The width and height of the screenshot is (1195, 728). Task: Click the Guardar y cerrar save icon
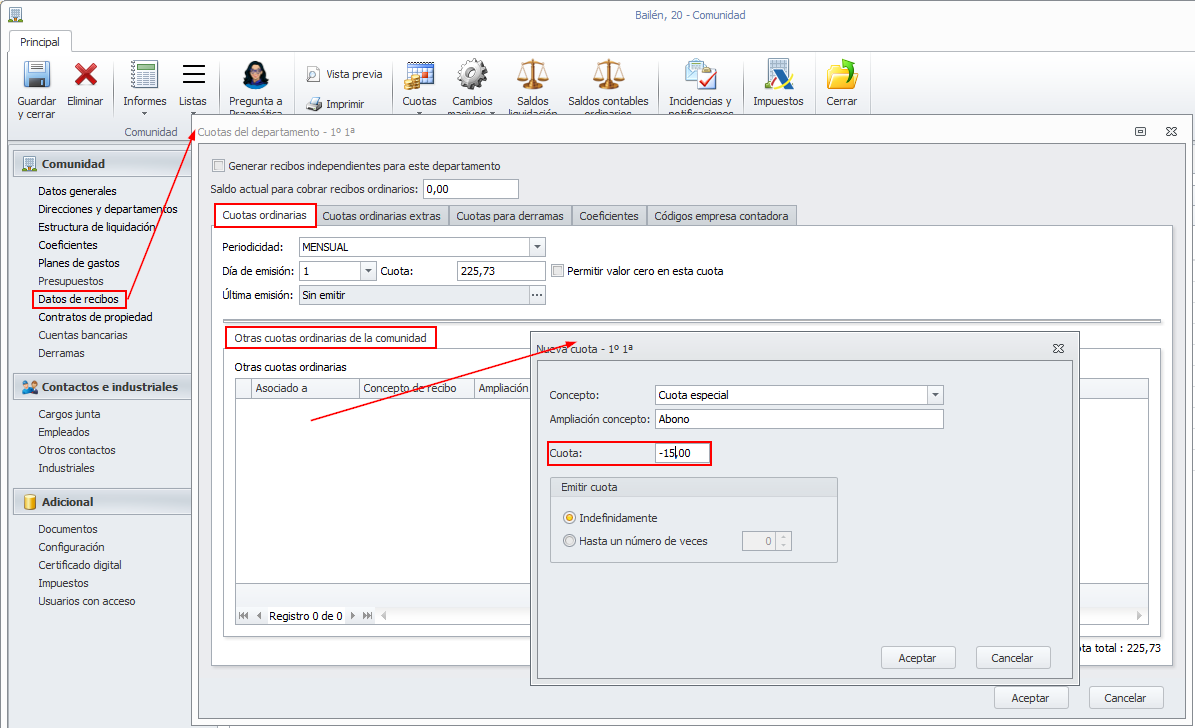coord(37,75)
